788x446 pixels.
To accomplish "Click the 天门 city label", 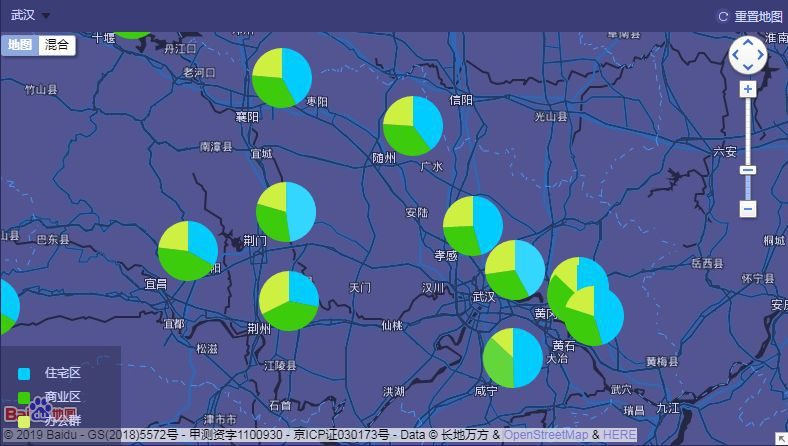I will (x=360, y=288).
